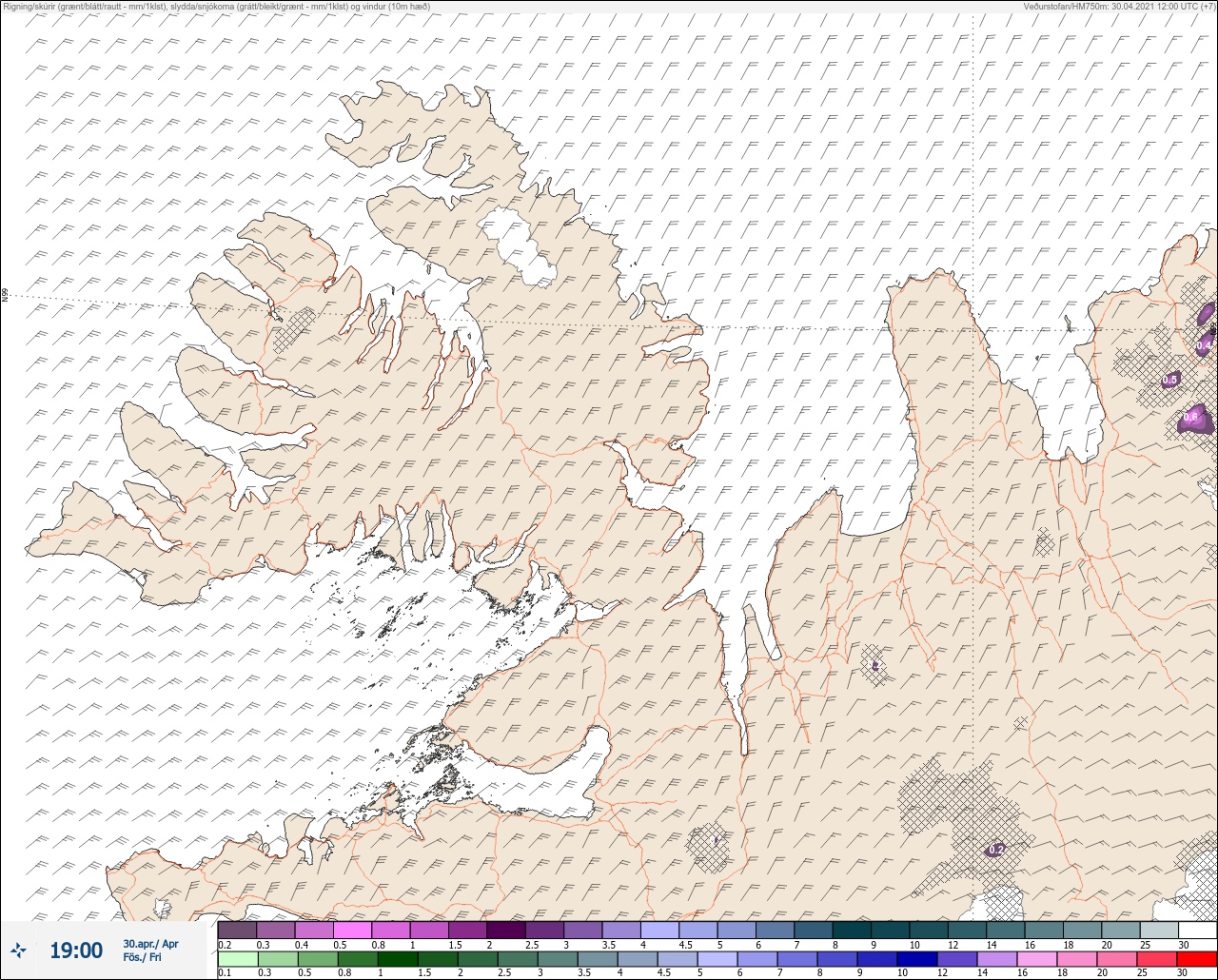Click the 'Fös./ Fri' weekday text
This screenshot has height=980, width=1218.
(x=142, y=957)
